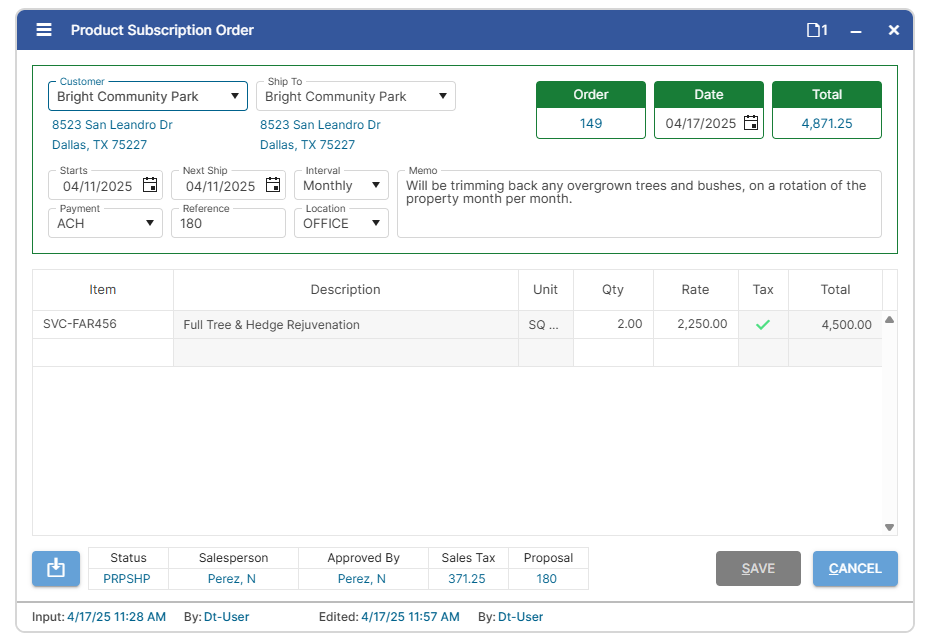Image resolution: width=931 pixels, height=643 pixels.
Task: Open the Location dropdown showing OFFICE
Action: (x=376, y=222)
